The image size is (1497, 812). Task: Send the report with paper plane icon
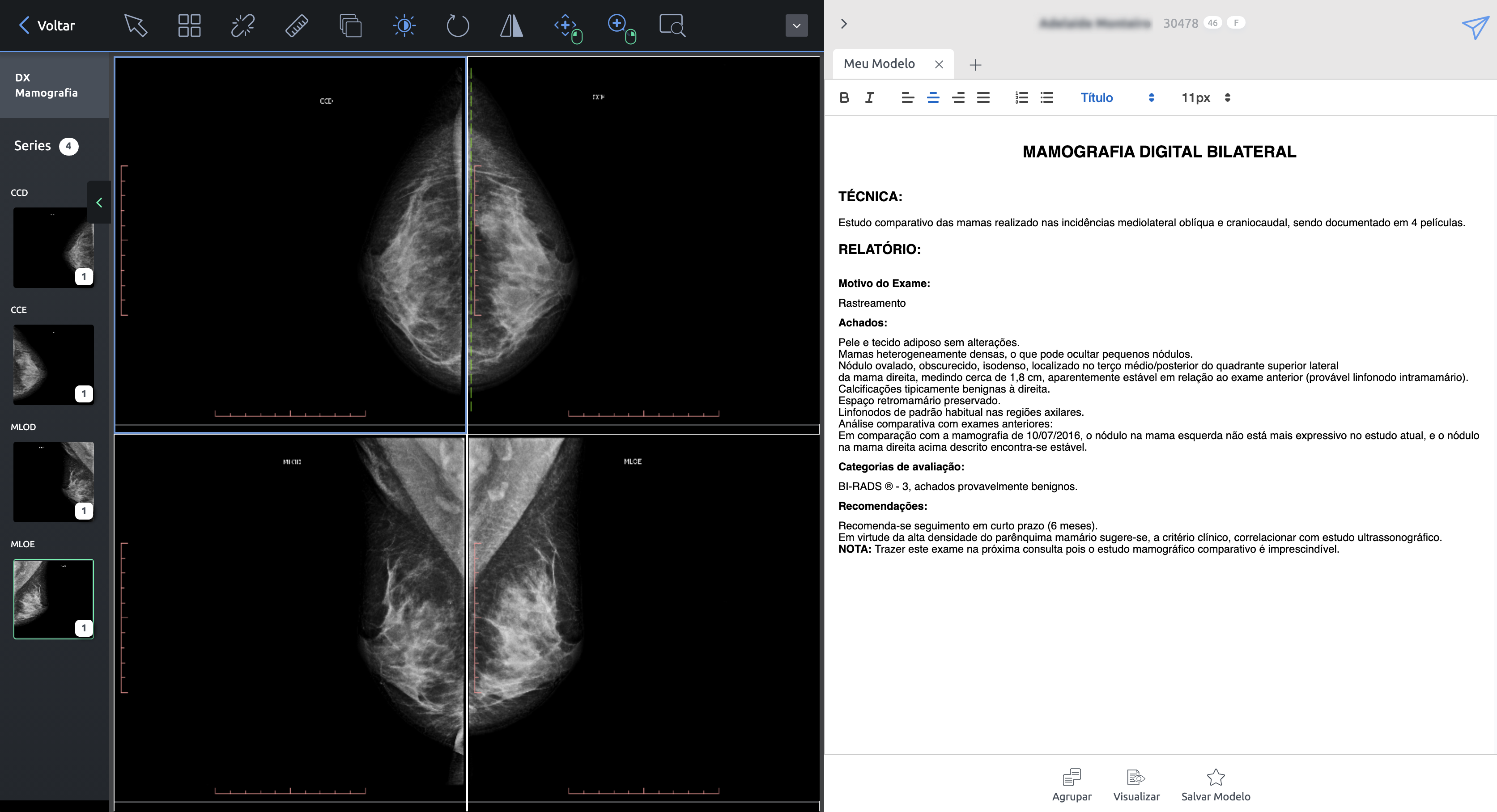(1475, 27)
